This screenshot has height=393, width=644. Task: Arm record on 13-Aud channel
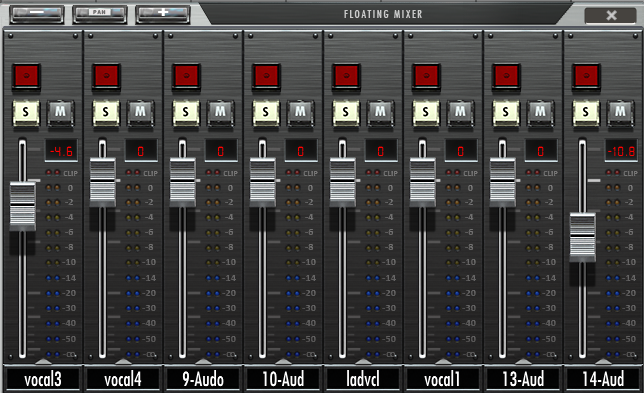[x=506, y=76]
